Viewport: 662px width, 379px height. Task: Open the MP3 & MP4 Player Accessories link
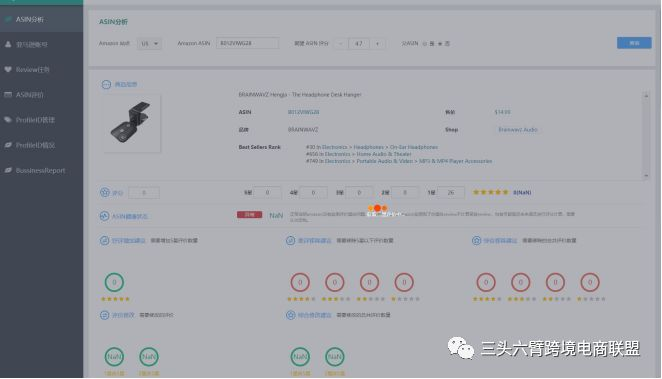(x=456, y=161)
